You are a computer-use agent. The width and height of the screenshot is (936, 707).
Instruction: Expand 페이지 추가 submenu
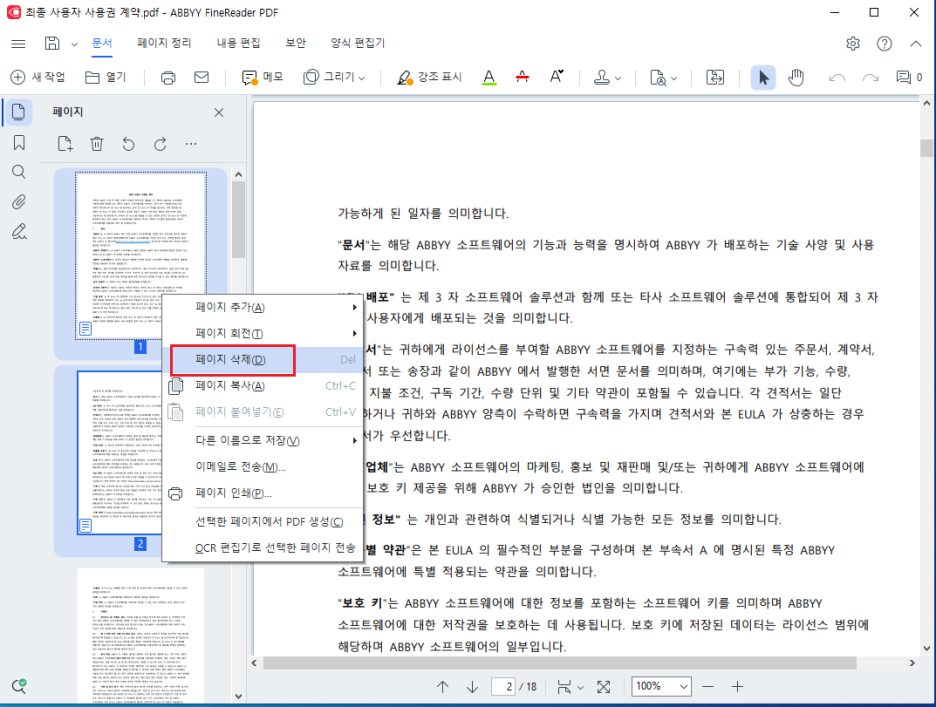click(x=263, y=307)
